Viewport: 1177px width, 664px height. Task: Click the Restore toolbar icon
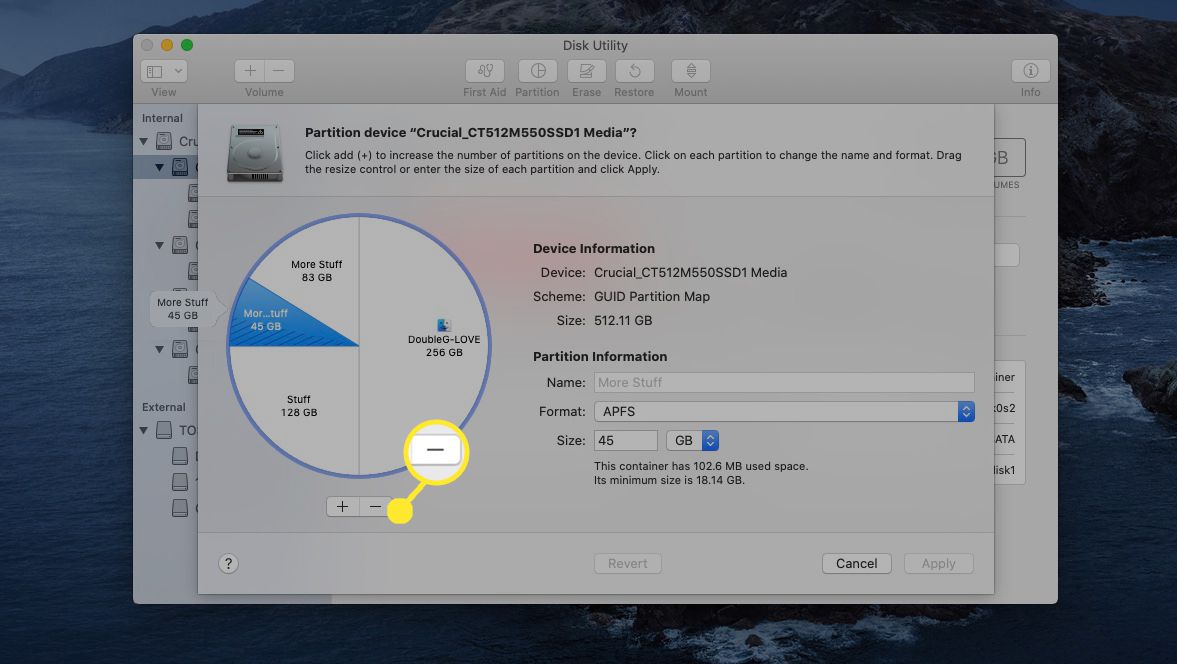click(x=634, y=72)
